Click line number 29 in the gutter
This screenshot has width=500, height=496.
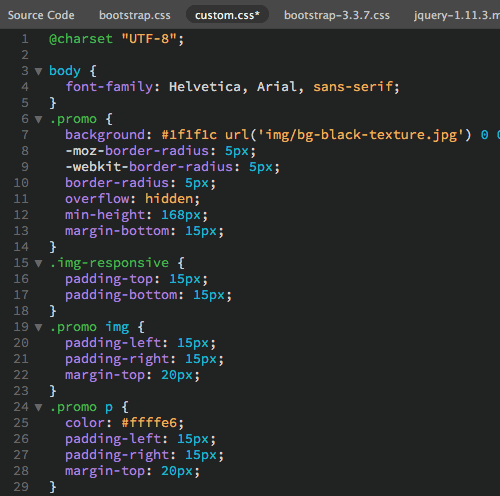tap(21, 487)
